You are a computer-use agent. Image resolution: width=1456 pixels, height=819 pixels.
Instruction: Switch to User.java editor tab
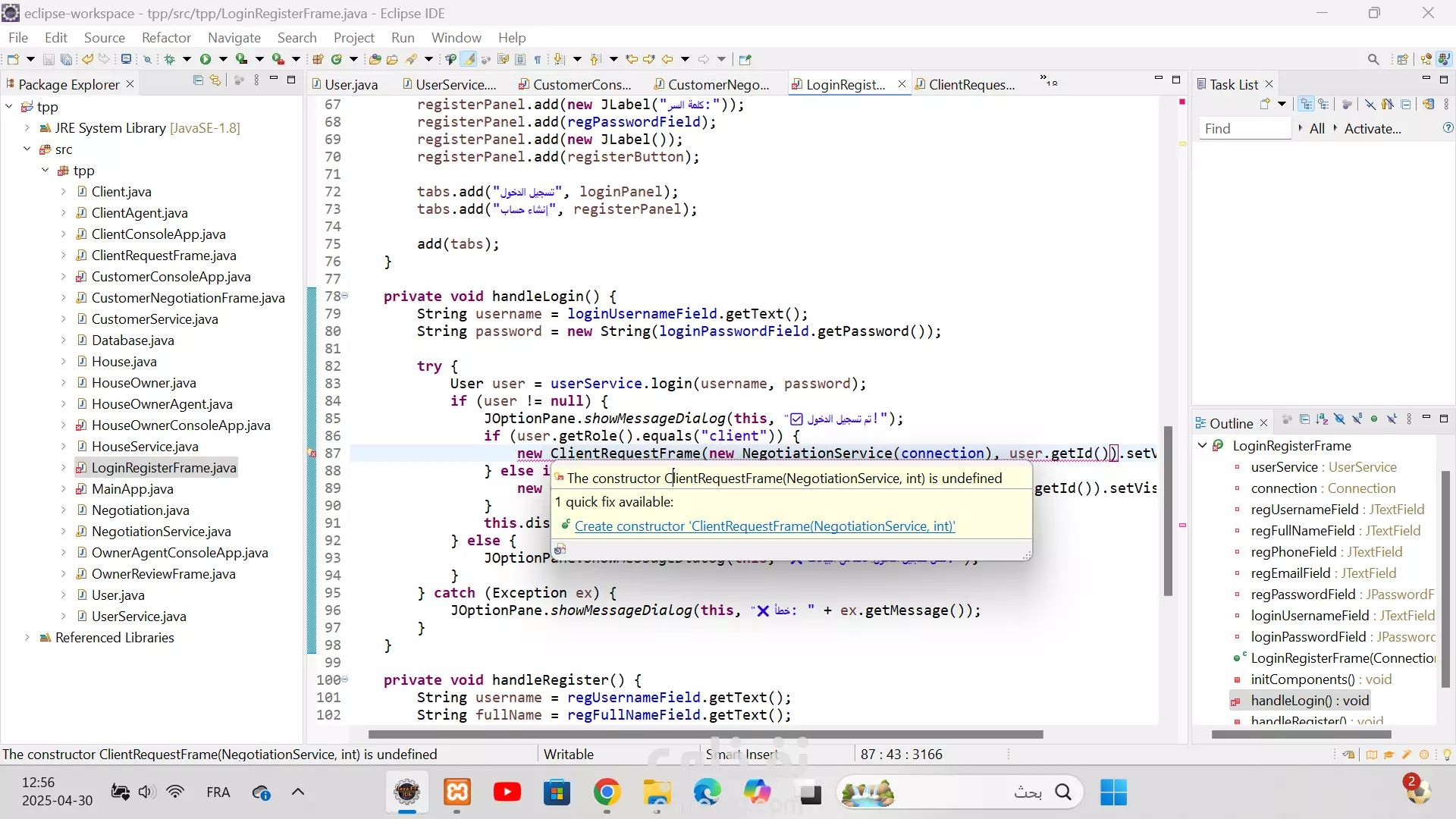coord(345,84)
